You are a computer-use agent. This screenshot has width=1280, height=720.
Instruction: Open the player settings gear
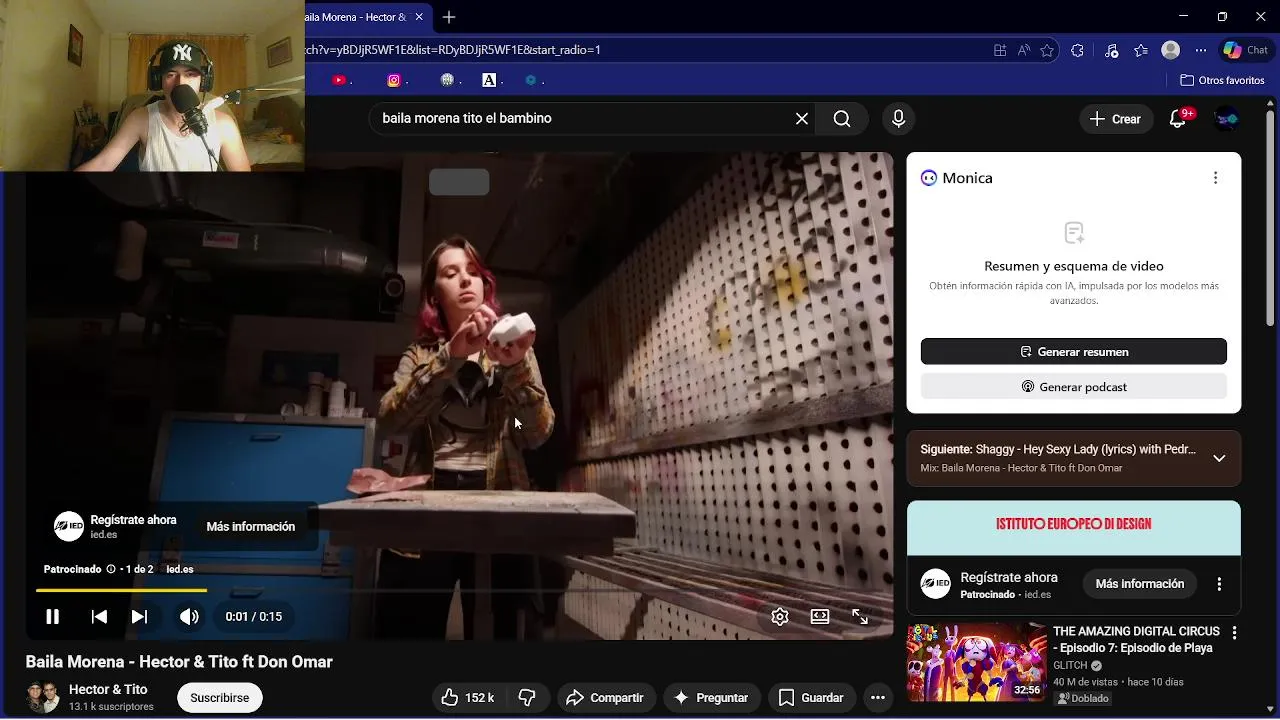[x=780, y=617]
